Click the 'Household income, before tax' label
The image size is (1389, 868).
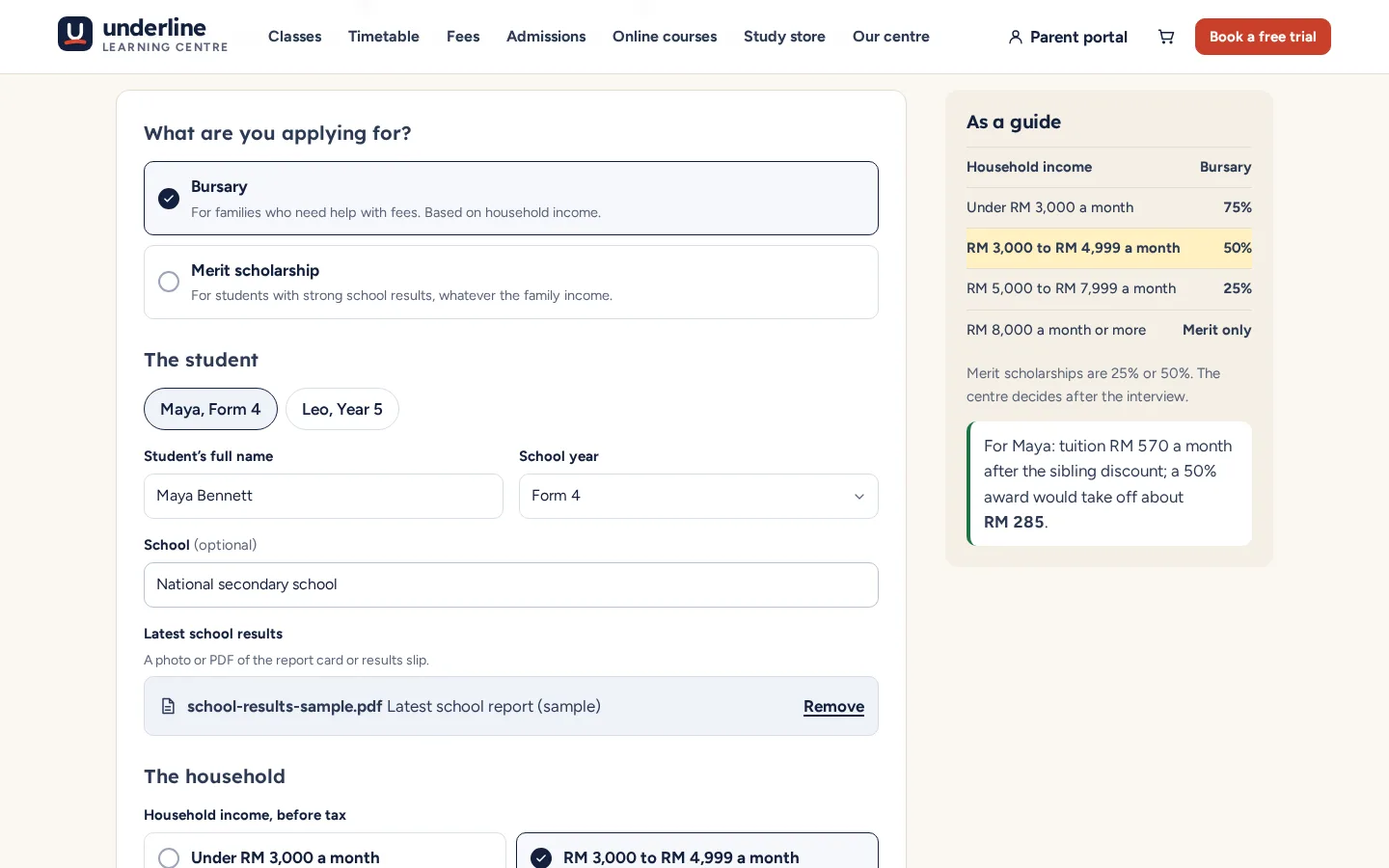[245, 815]
